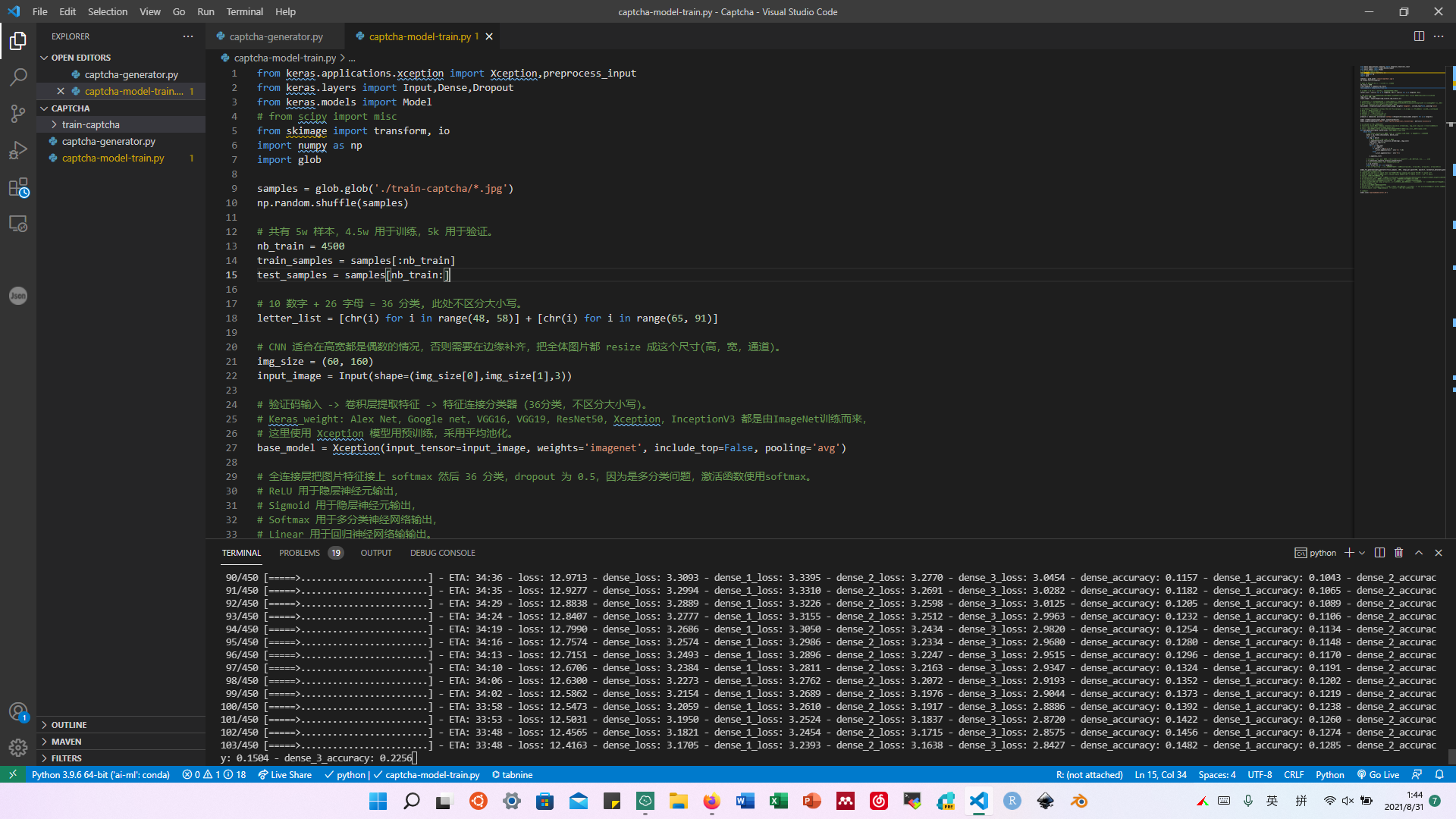Click tabnine status bar item
The width and height of the screenshot is (1456, 819).
tap(512, 775)
